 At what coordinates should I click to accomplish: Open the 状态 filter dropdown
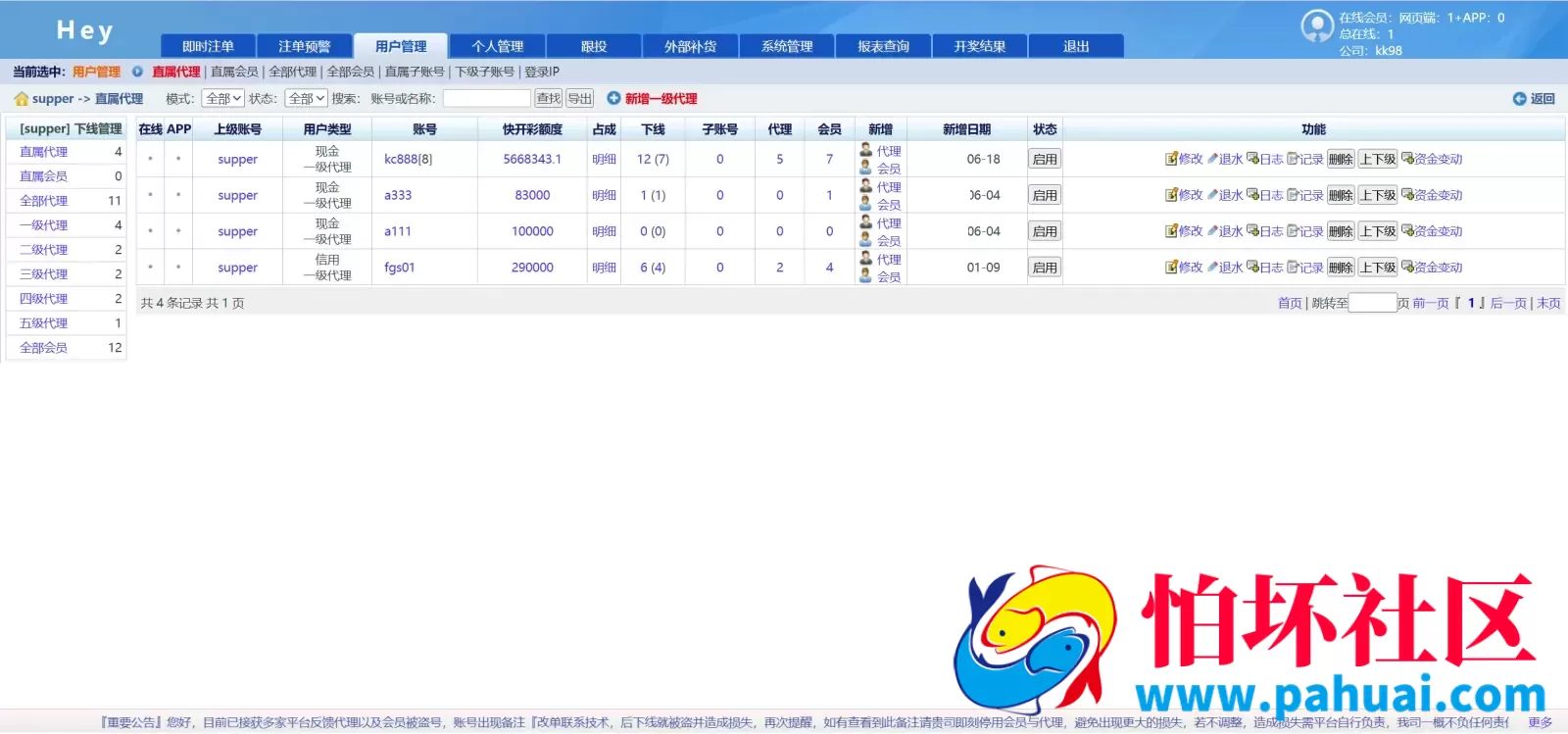coord(306,98)
